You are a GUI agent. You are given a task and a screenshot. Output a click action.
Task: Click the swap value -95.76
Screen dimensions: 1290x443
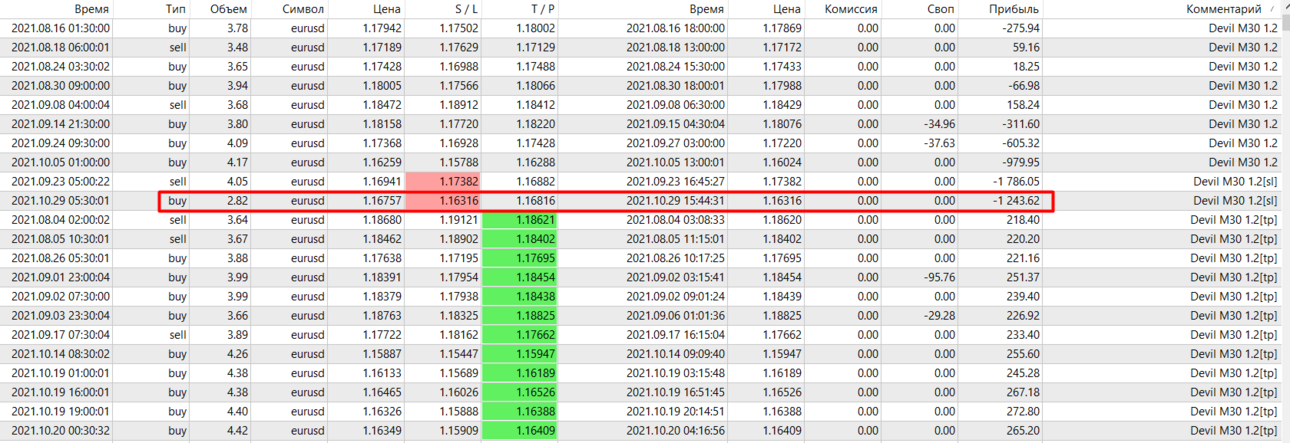click(937, 277)
